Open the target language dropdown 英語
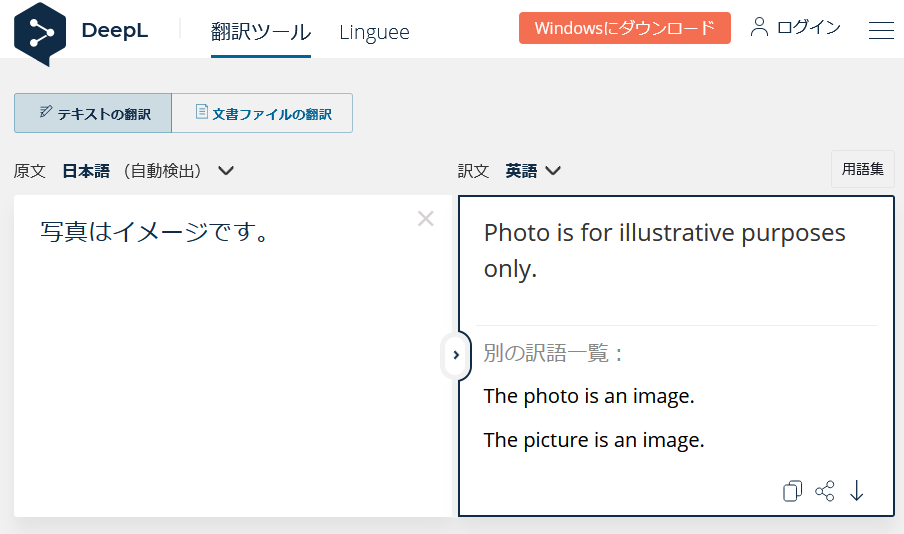Image resolution: width=904 pixels, height=534 pixels. tap(552, 171)
